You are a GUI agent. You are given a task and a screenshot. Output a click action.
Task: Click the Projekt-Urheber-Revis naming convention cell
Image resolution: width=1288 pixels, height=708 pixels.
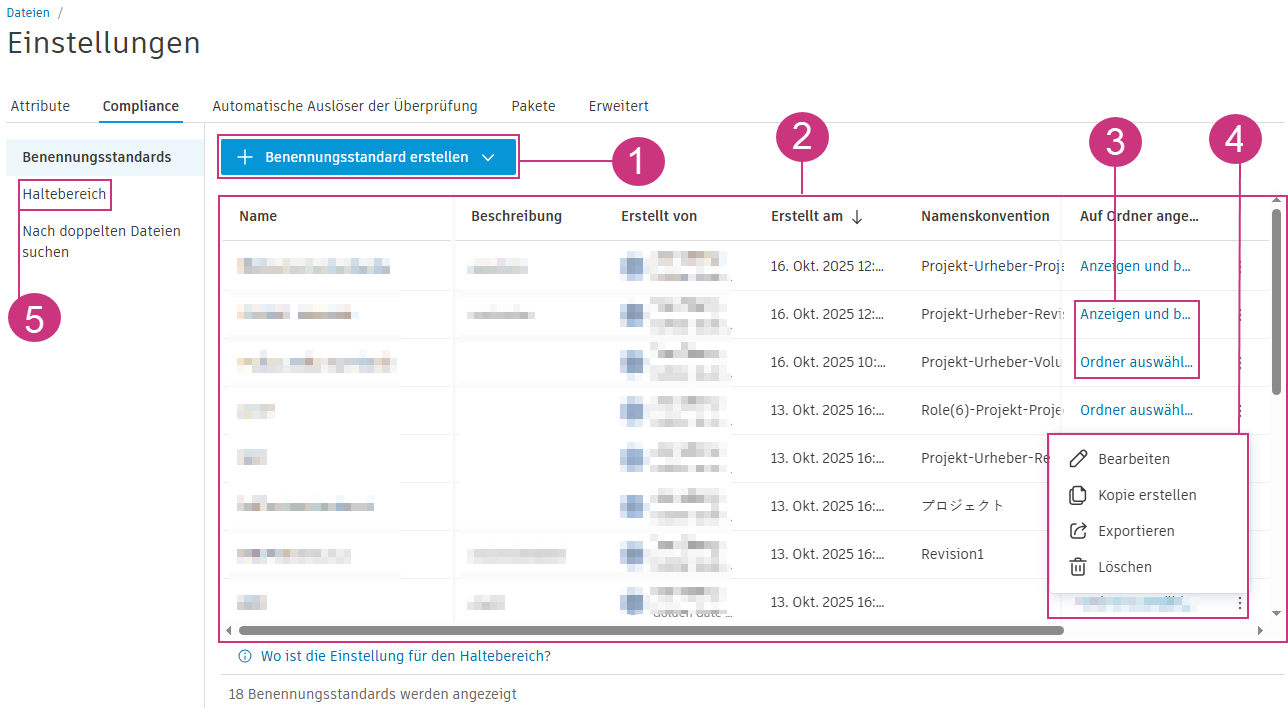pyautogui.click(x=991, y=314)
